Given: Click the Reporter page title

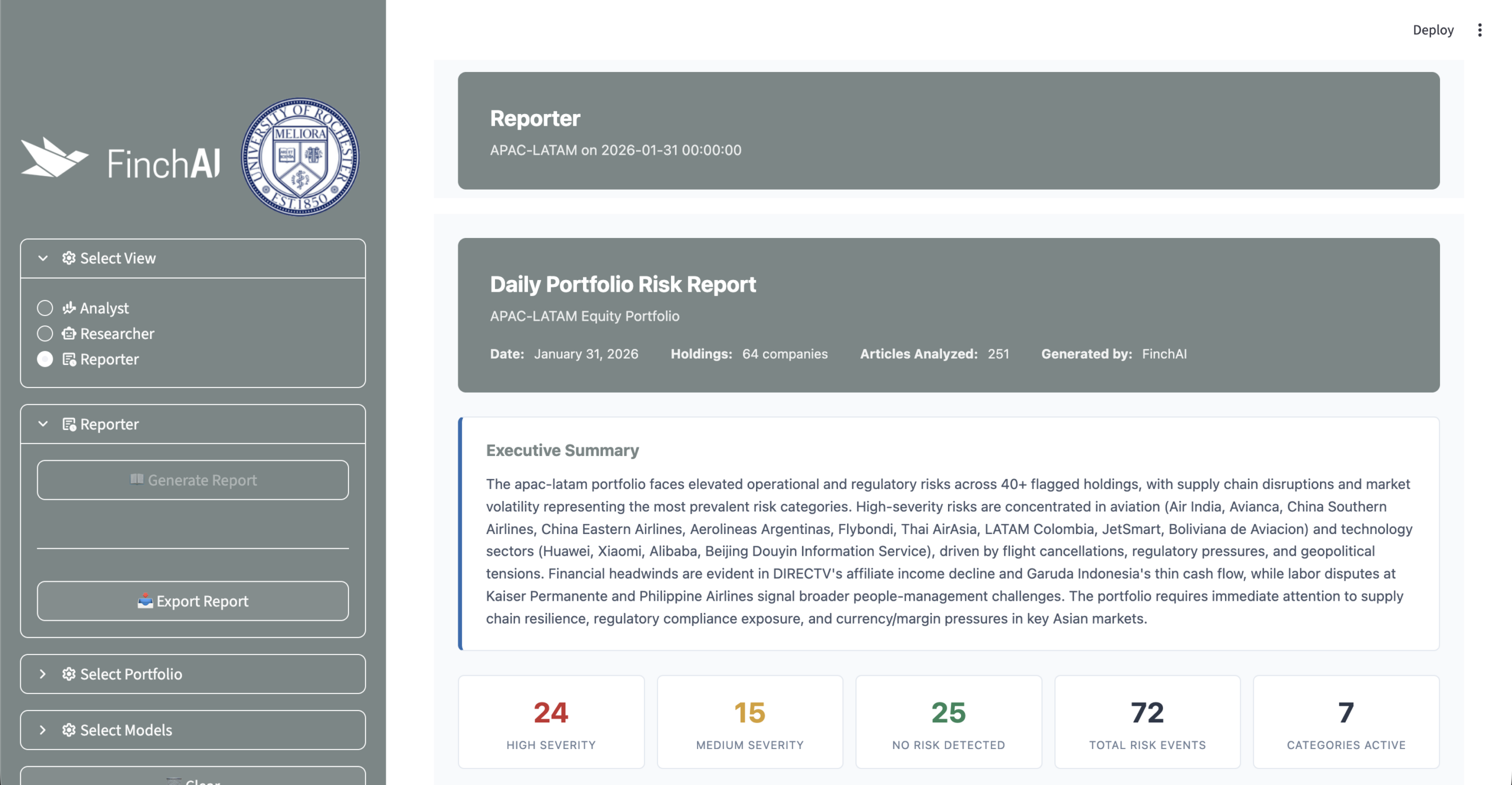Looking at the screenshot, I should pos(535,118).
